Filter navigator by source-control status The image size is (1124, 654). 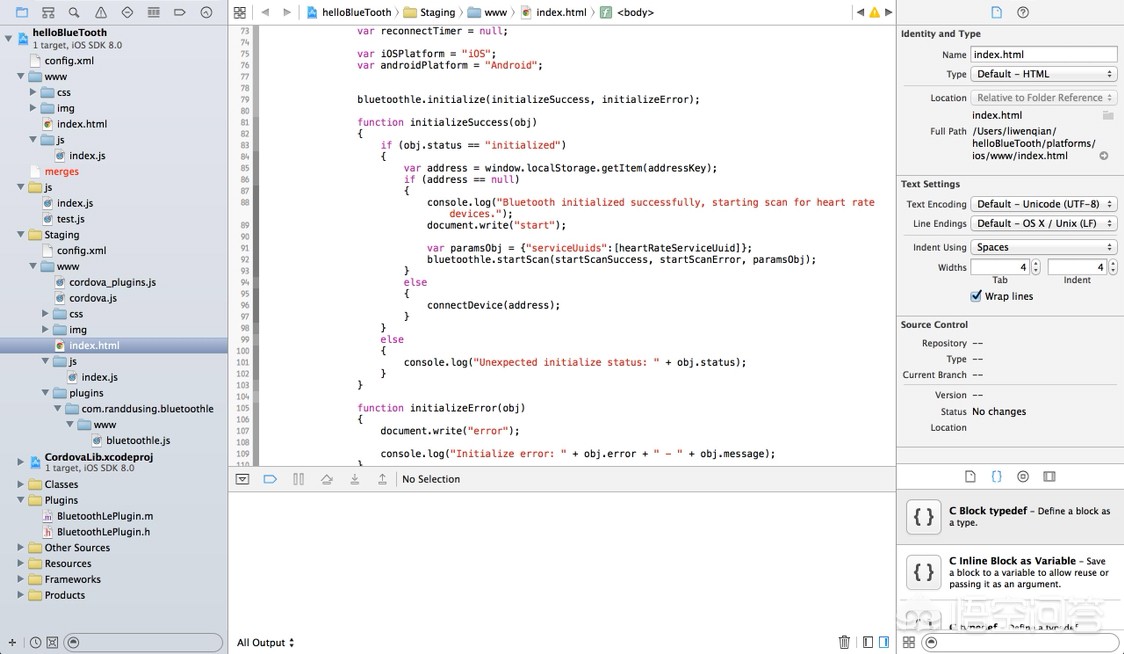point(52,643)
